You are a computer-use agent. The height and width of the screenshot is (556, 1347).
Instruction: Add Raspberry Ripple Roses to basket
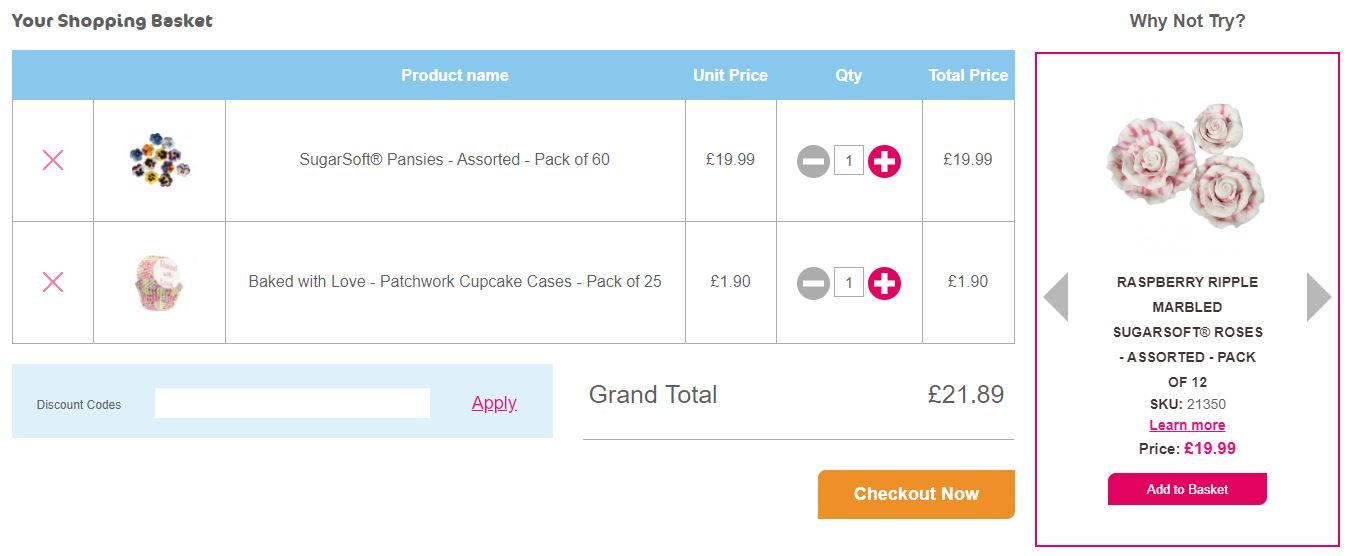[1187, 489]
